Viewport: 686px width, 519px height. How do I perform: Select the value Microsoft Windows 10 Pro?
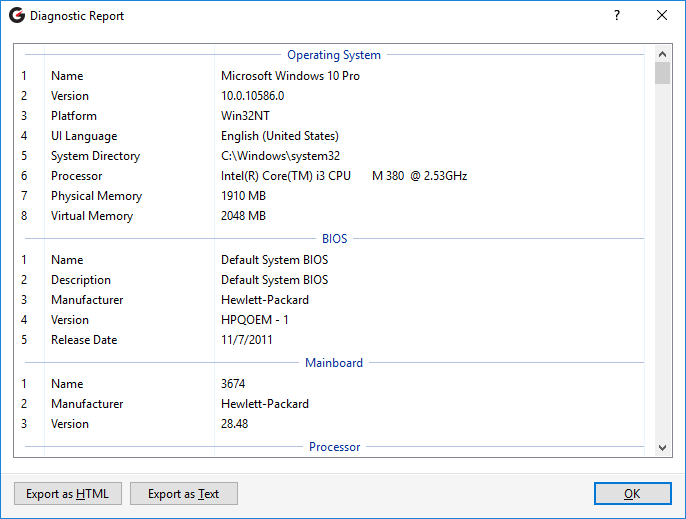290,76
